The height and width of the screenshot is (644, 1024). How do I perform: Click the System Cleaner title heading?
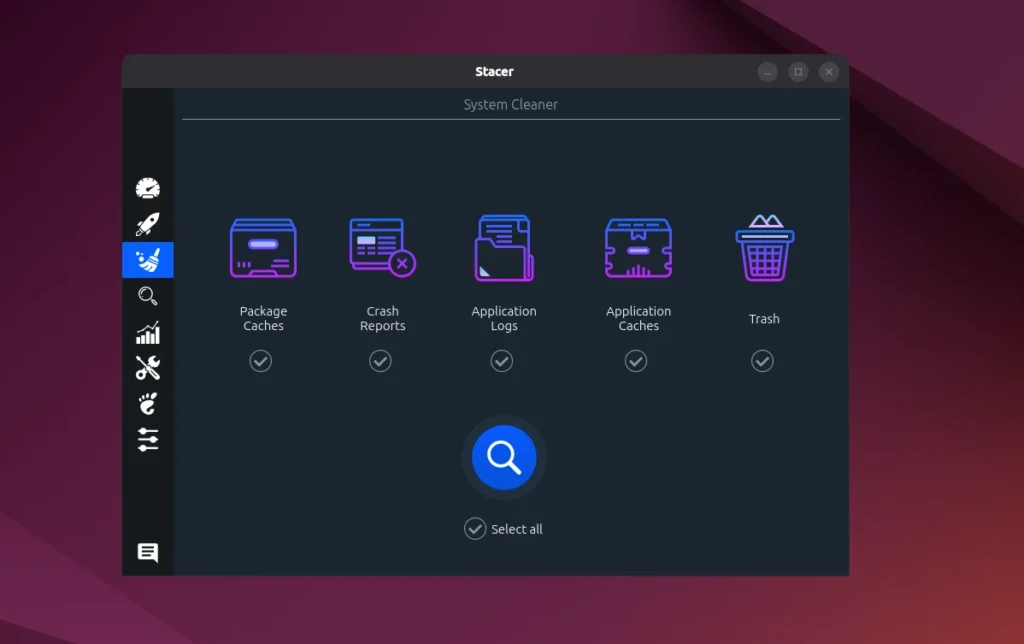[x=510, y=104]
